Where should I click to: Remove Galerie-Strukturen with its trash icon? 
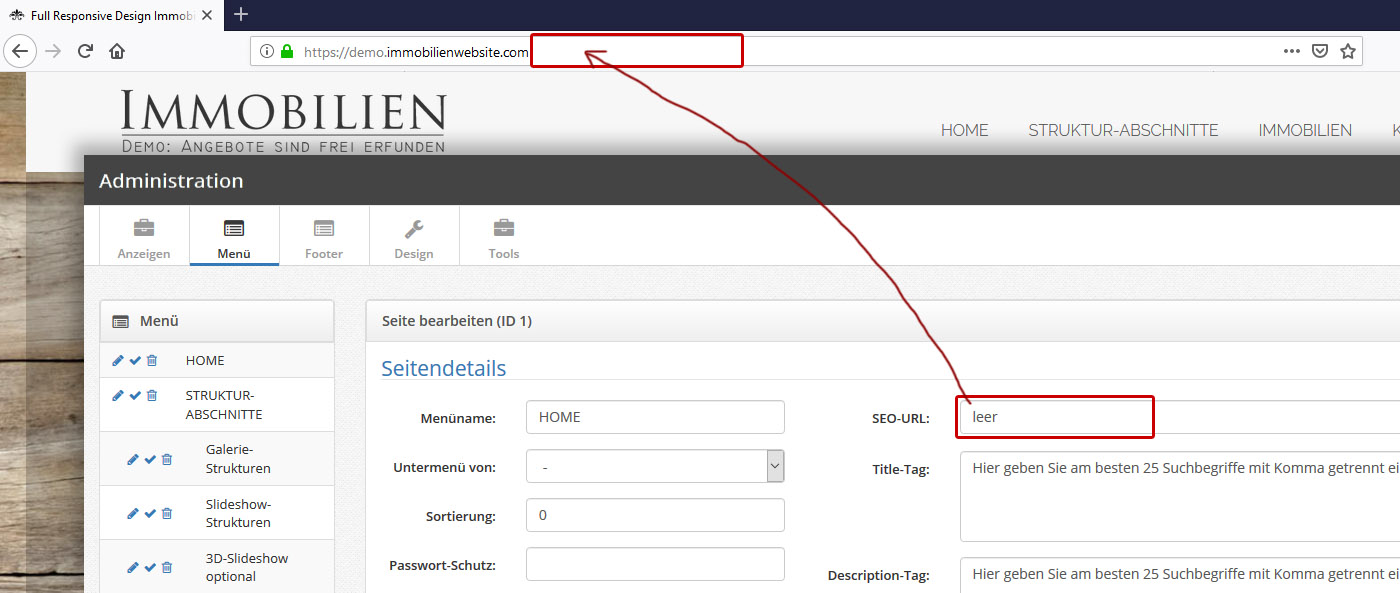(x=167, y=459)
